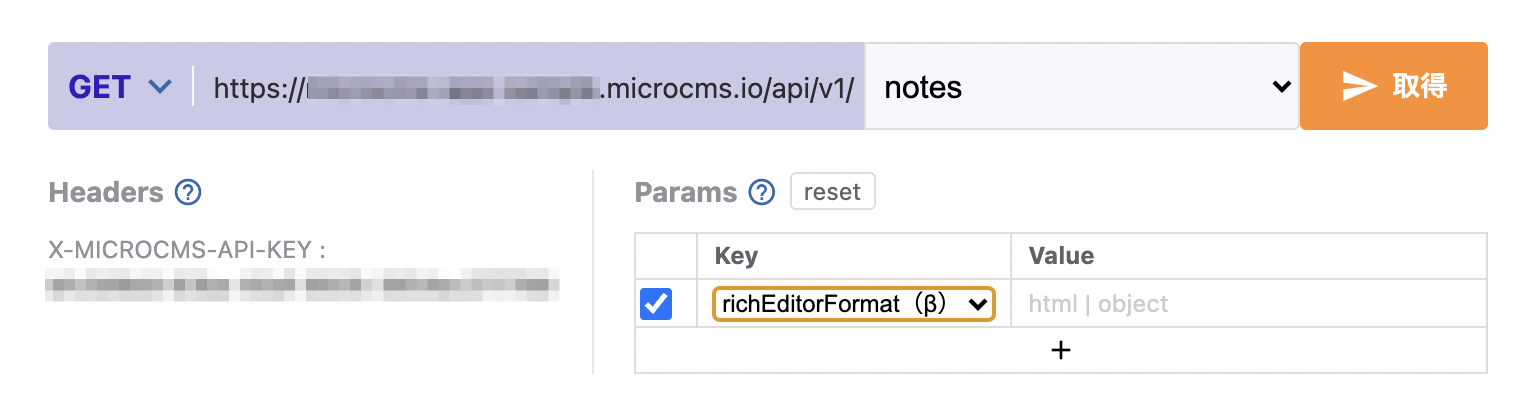Click the arrow on the notes endpoint selector

pos(1280,88)
